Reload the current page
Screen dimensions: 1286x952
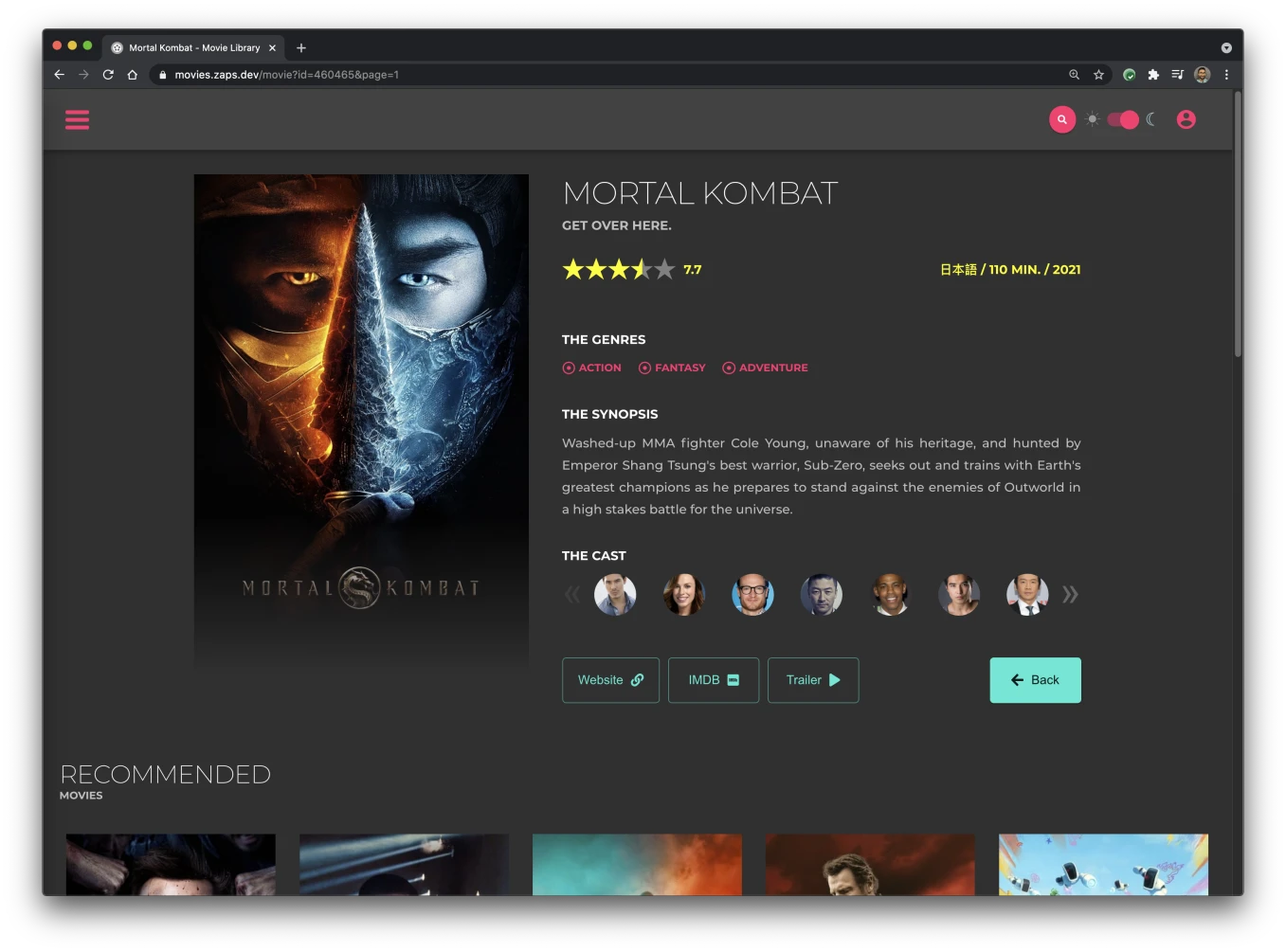[x=108, y=75]
